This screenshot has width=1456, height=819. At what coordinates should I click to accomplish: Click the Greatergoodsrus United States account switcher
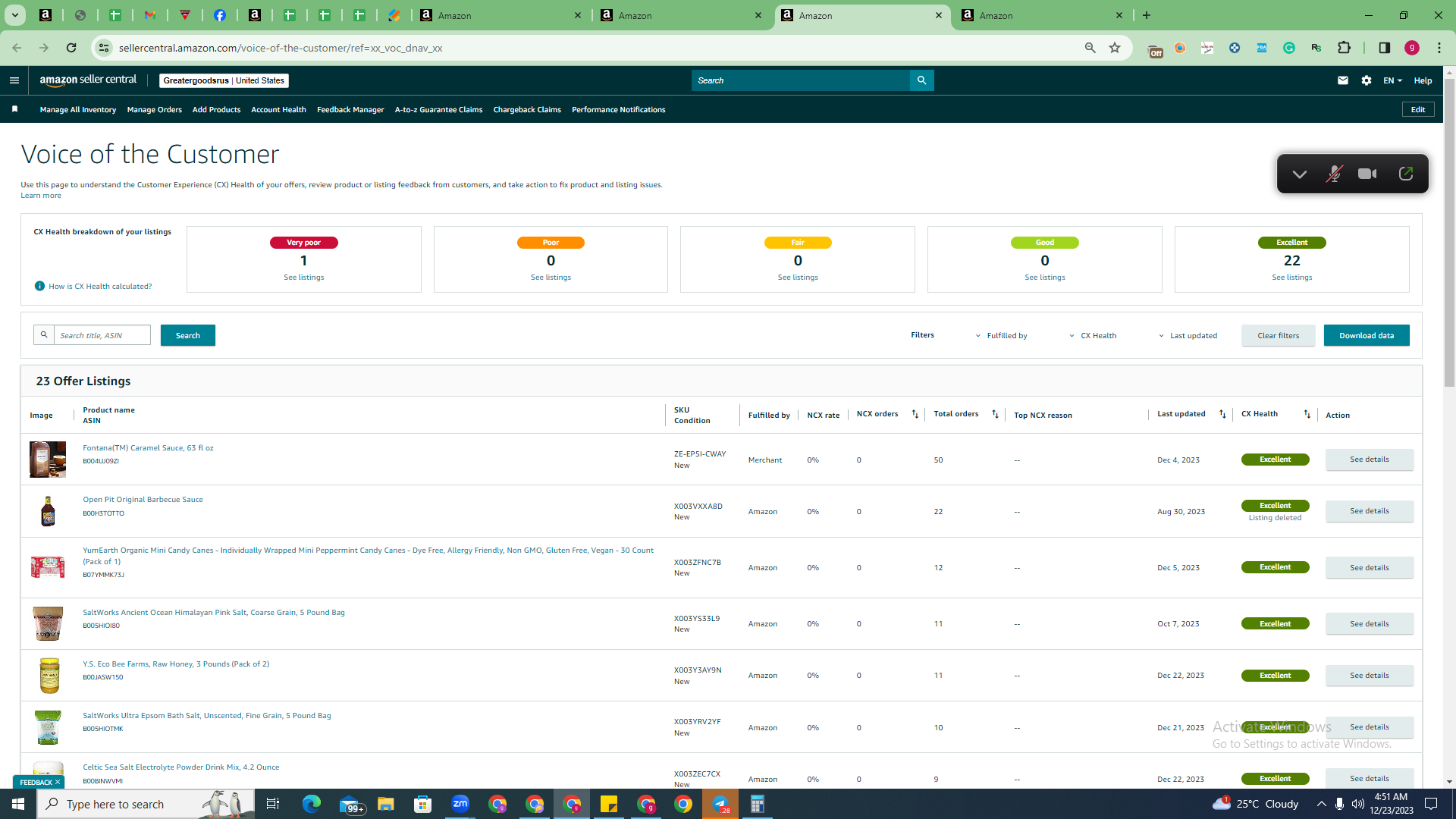[224, 80]
